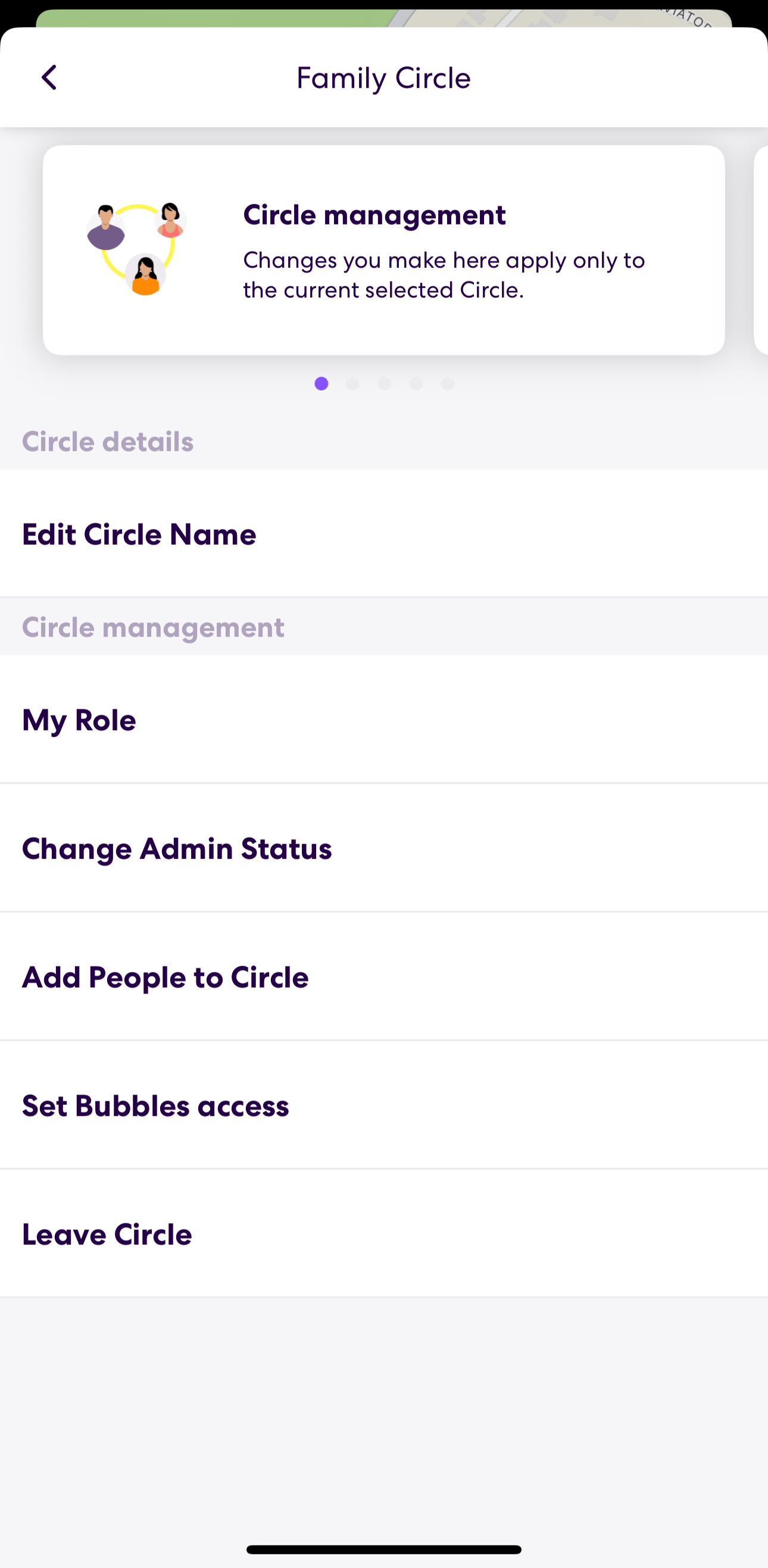768x1568 pixels.
Task: Select the third carousel dot
Action: (x=384, y=384)
